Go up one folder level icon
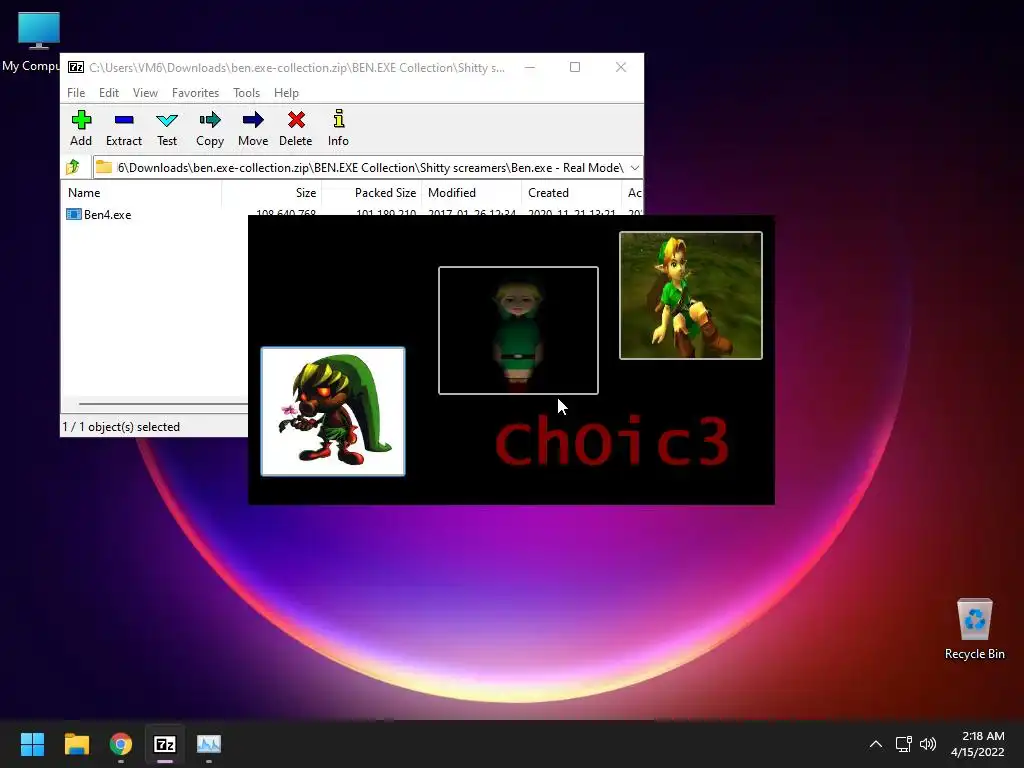 tap(73, 167)
